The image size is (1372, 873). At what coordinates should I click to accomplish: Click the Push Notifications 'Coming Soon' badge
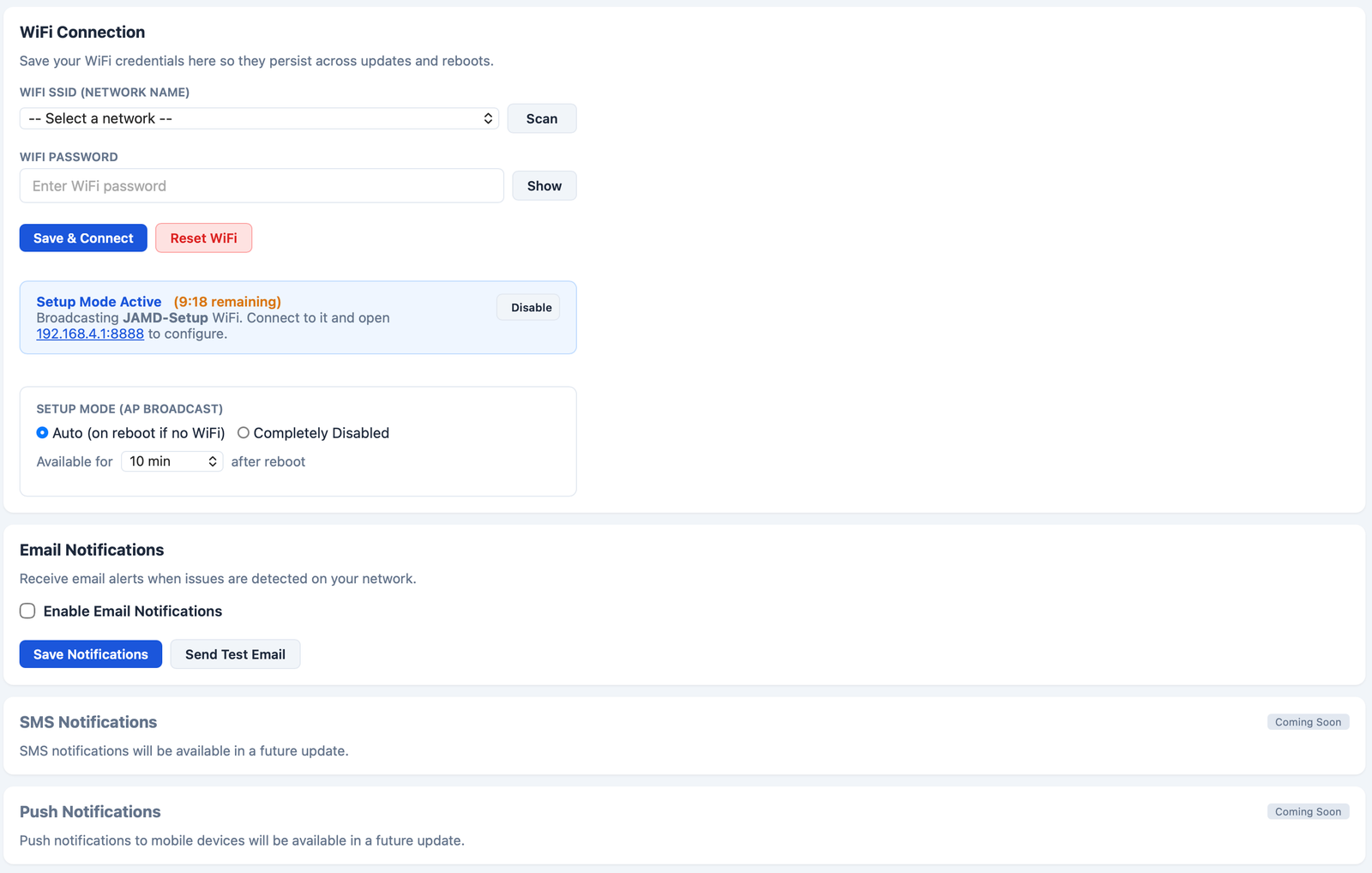(x=1308, y=811)
